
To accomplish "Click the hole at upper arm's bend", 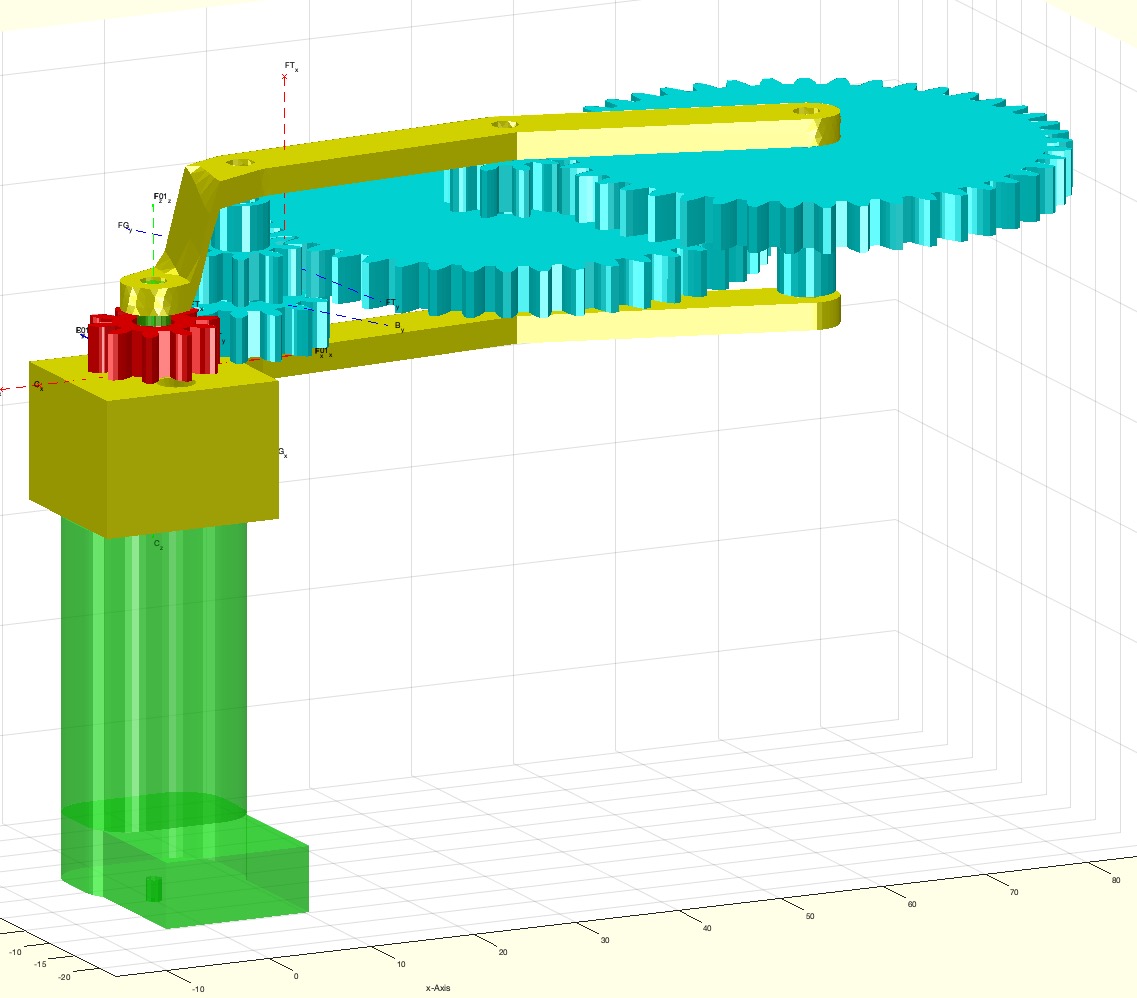I will pos(241,161).
